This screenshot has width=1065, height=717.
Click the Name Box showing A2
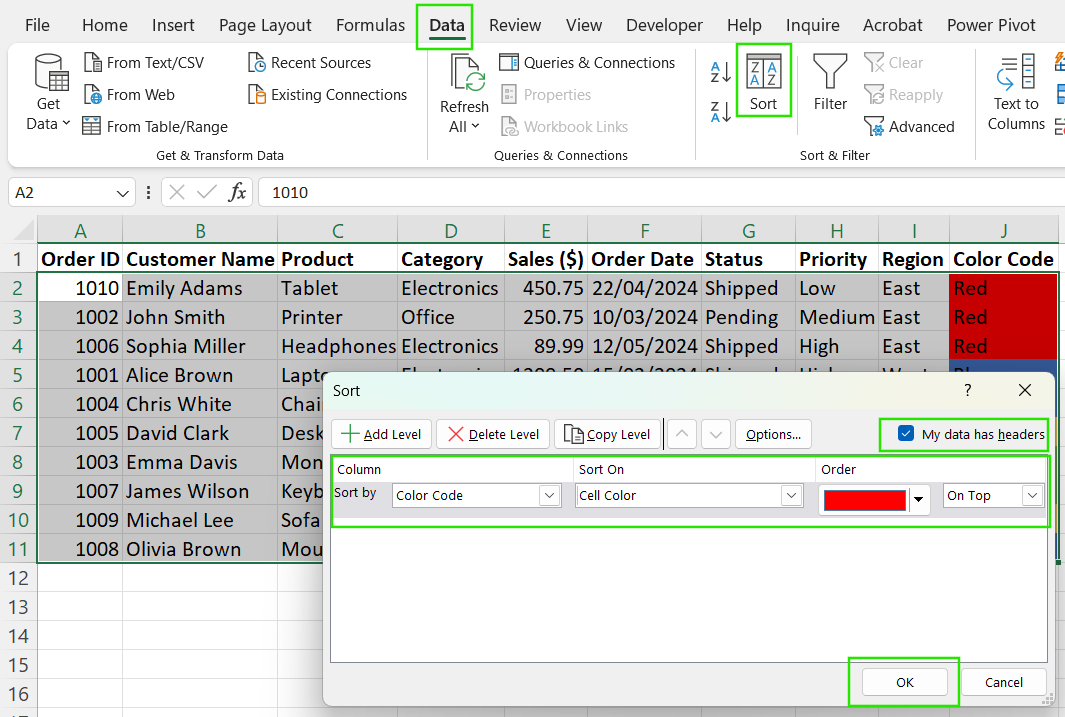pos(61,193)
